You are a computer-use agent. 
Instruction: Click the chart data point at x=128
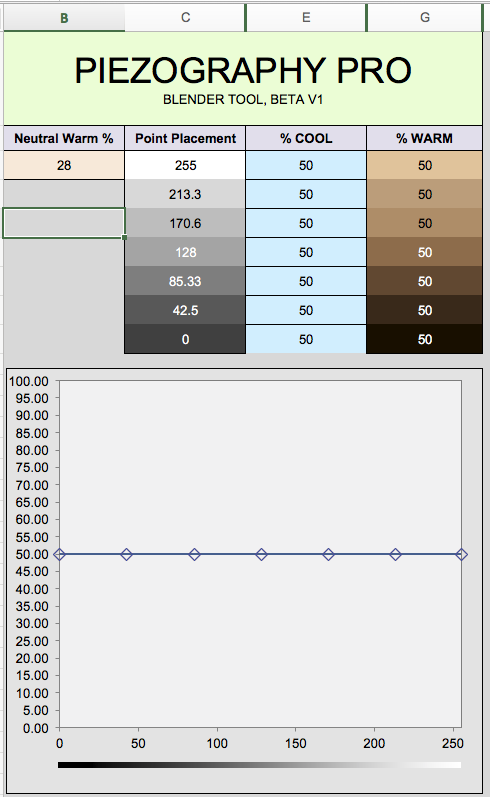pyautogui.click(x=261, y=554)
